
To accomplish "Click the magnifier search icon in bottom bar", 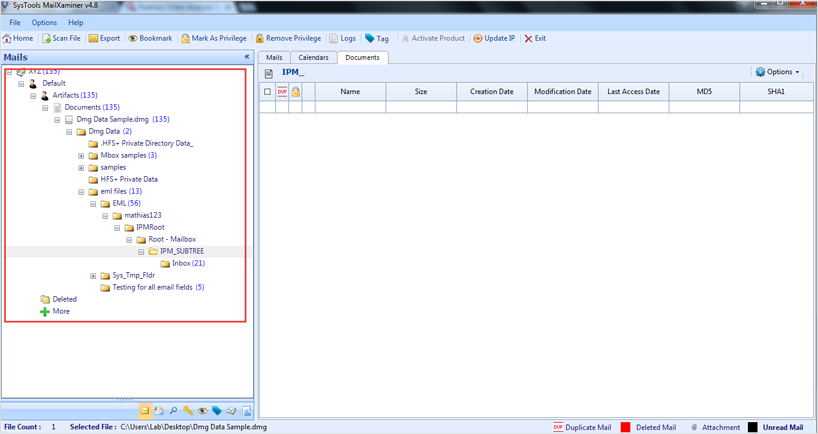I will [173, 411].
